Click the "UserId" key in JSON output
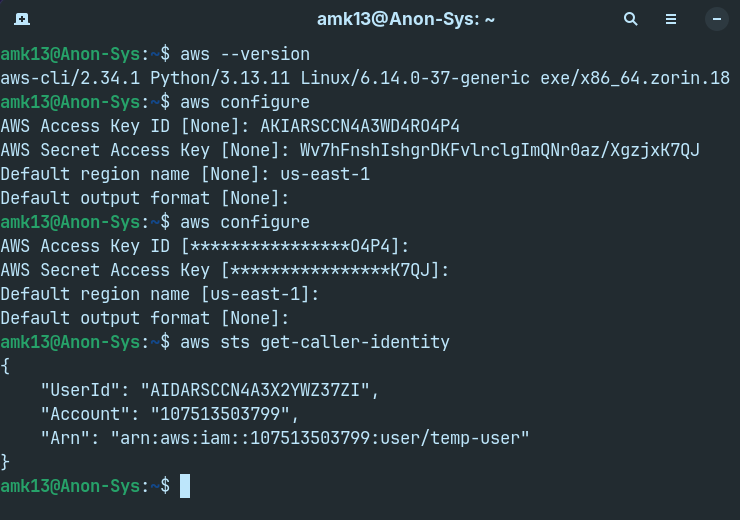Viewport: 740px width, 520px height. tap(80, 390)
